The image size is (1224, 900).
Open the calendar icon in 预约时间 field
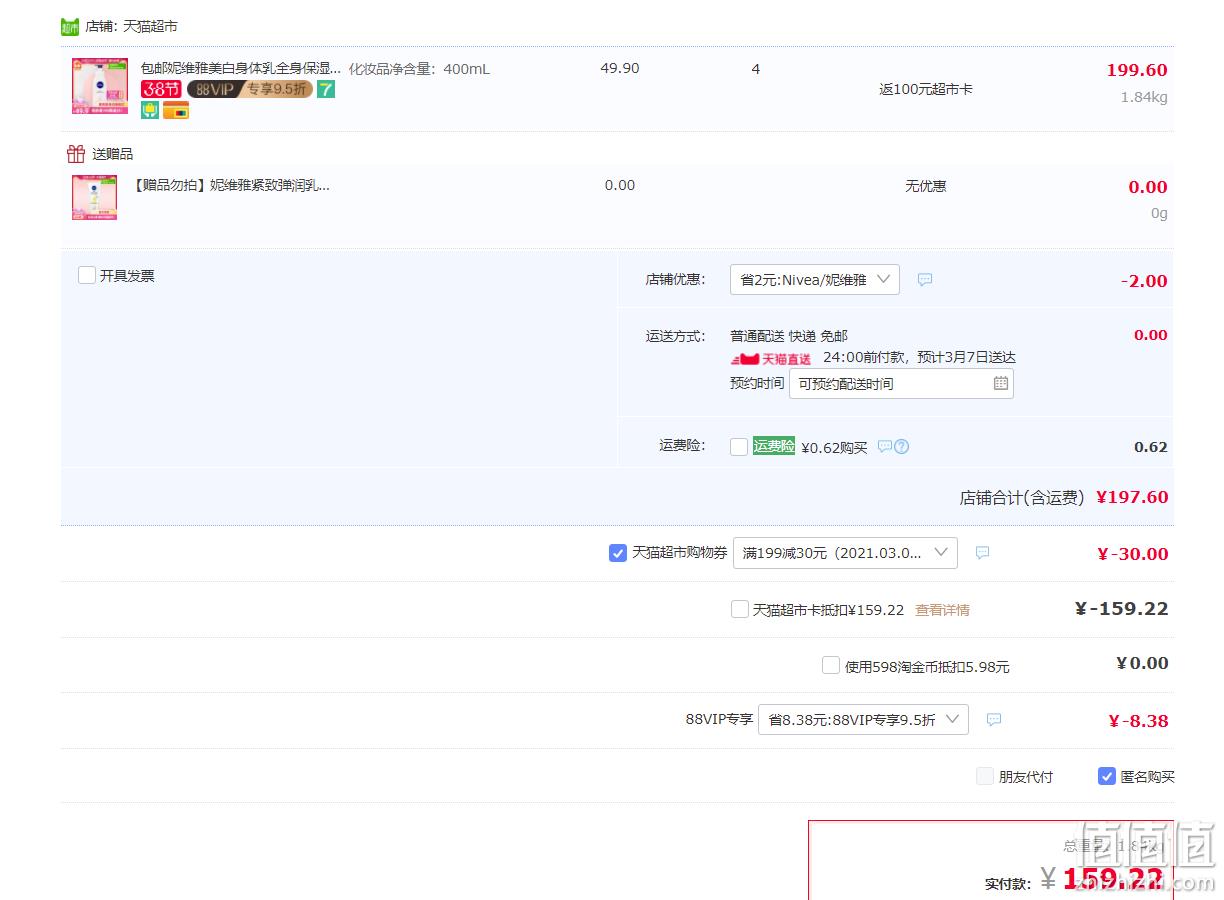1001,383
